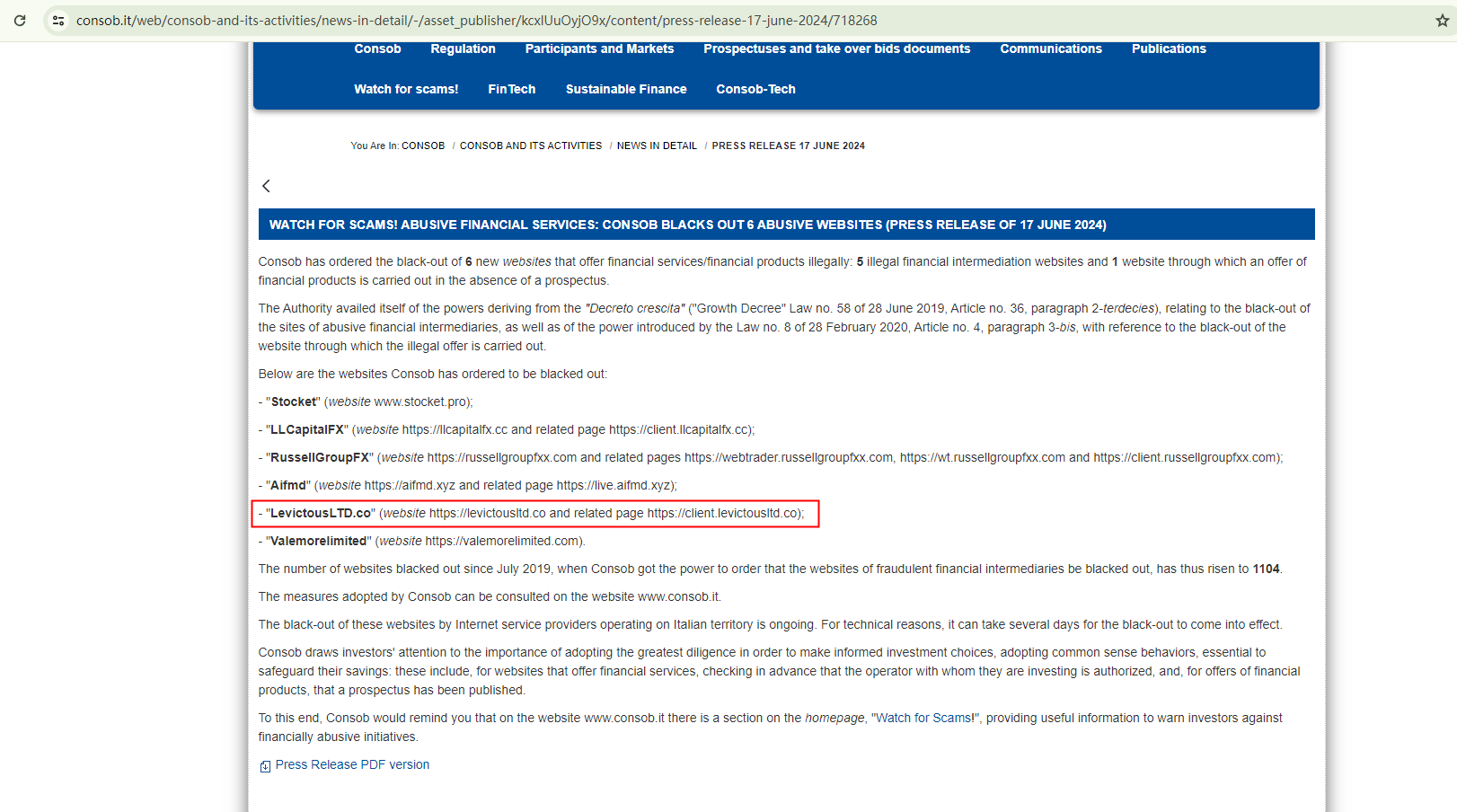Click the "LevictousLTD.co" list entry
Screen dimensions: 1457x812
532,513
